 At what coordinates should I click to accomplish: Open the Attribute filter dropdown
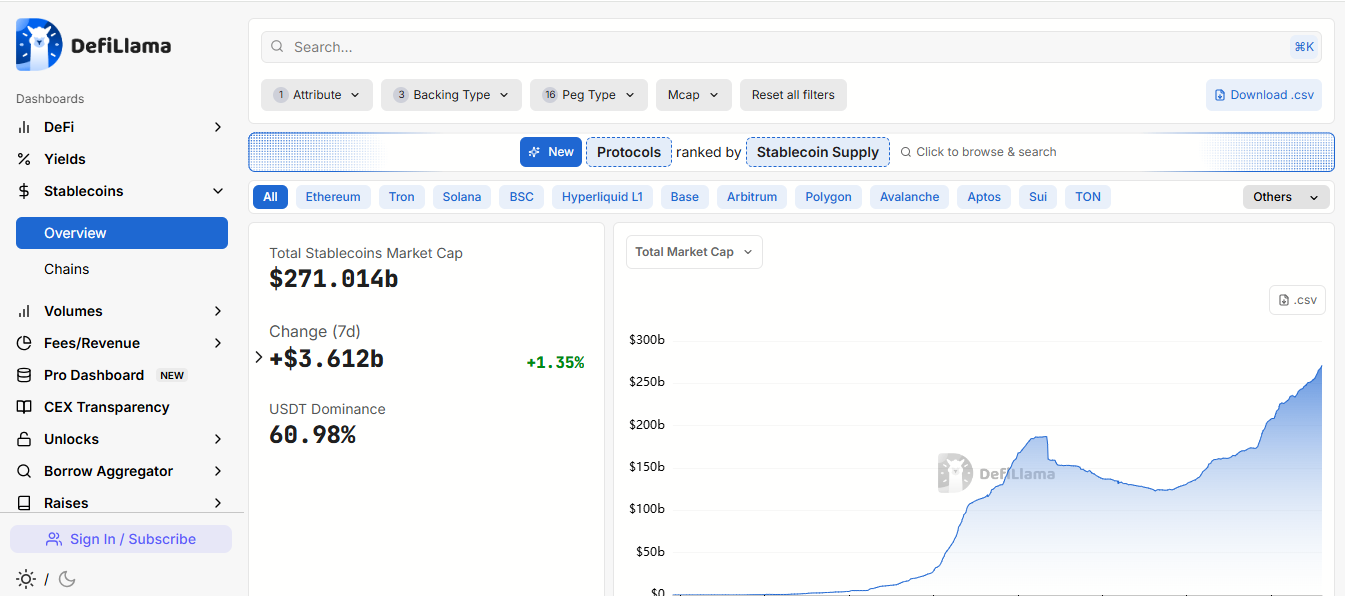coord(317,95)
